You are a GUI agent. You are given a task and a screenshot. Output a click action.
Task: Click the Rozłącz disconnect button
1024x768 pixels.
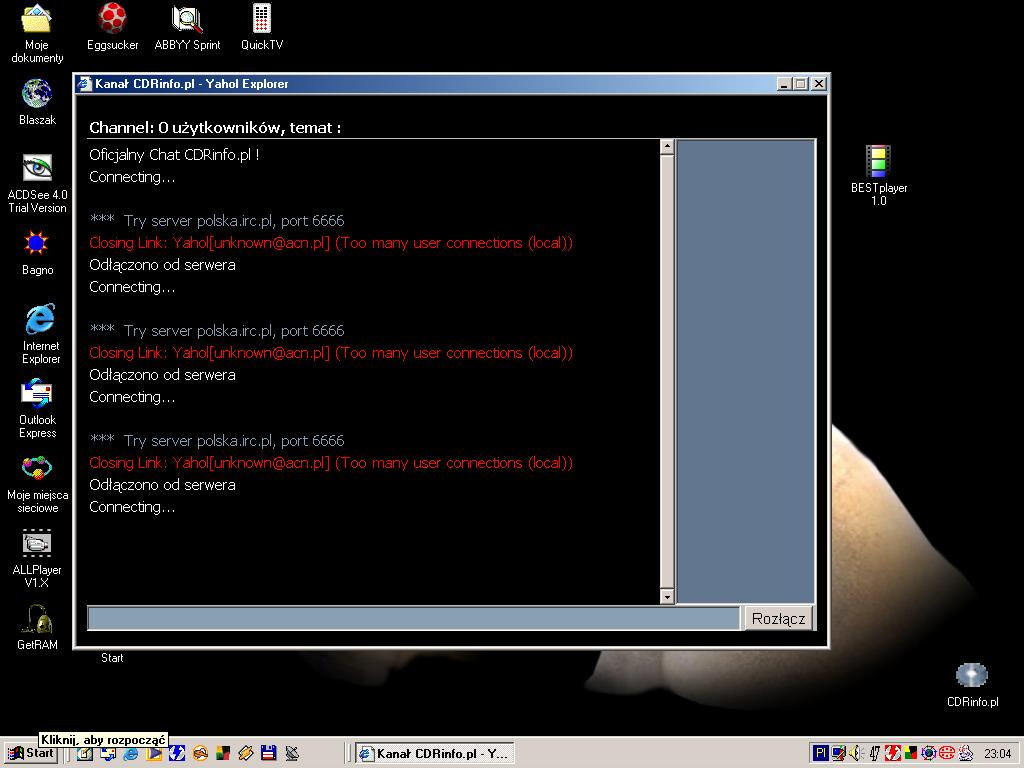pos(778,618)
